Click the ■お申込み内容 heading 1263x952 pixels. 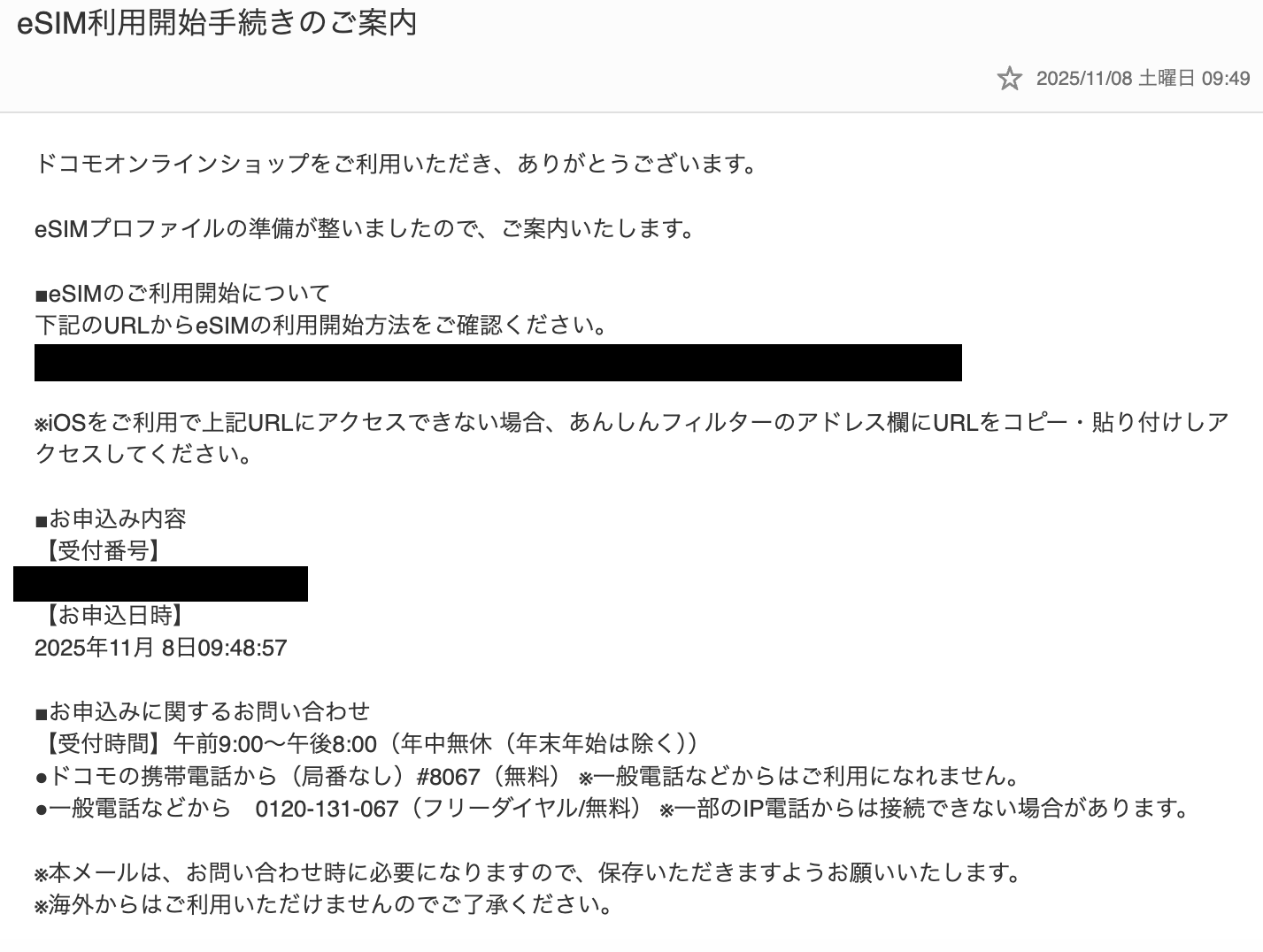pyautogui.click(x=111, y=518)
